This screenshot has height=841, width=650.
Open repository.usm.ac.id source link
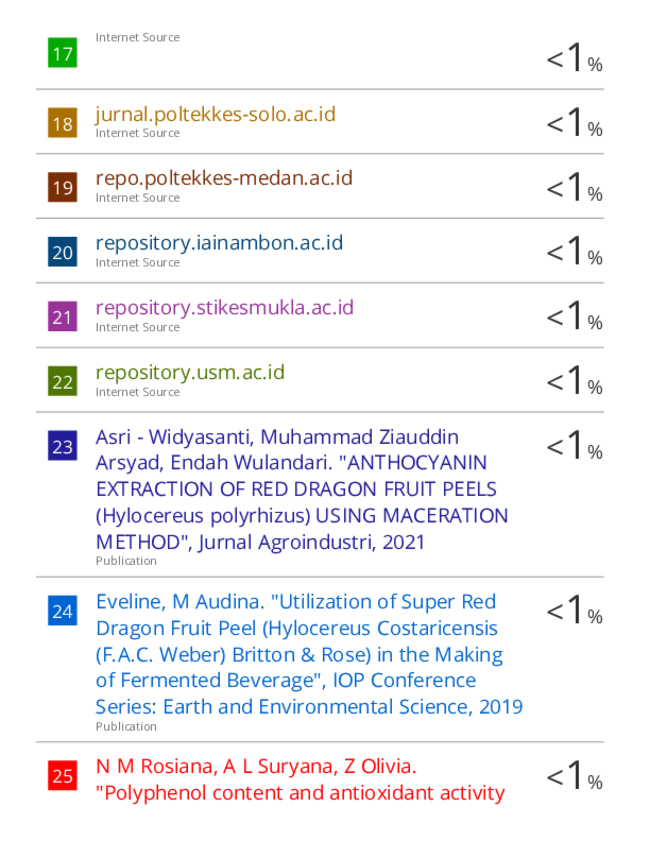point(190,372)
